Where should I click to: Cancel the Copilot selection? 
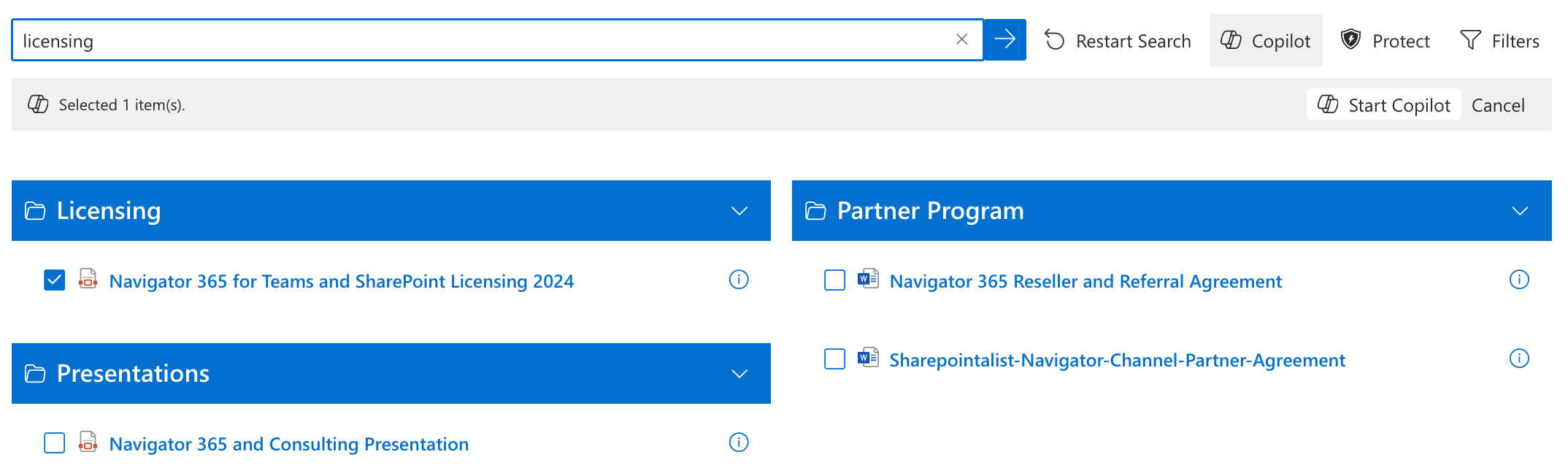tap(1498, 105)
